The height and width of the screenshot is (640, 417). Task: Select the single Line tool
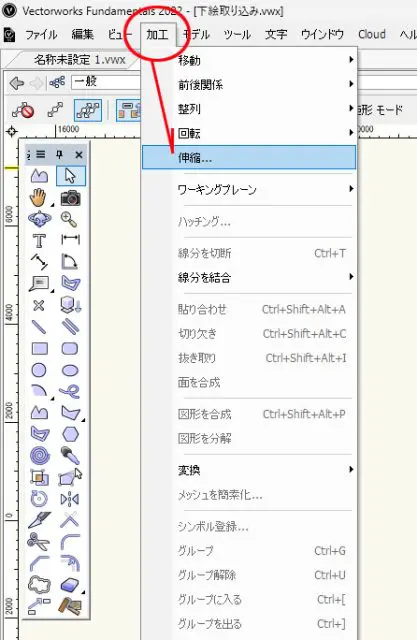click(x=39, y=327)
